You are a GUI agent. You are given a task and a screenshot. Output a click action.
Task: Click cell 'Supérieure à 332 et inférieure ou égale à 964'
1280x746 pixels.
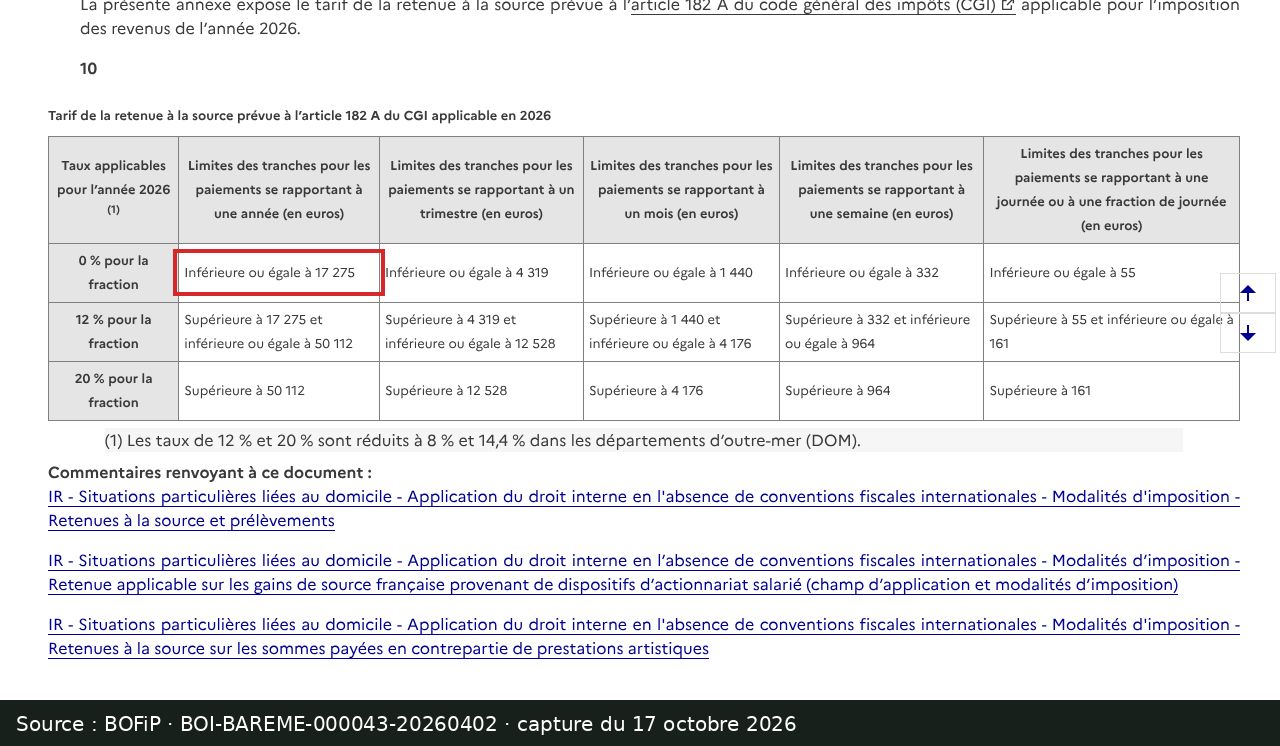(x=881, y=332)
